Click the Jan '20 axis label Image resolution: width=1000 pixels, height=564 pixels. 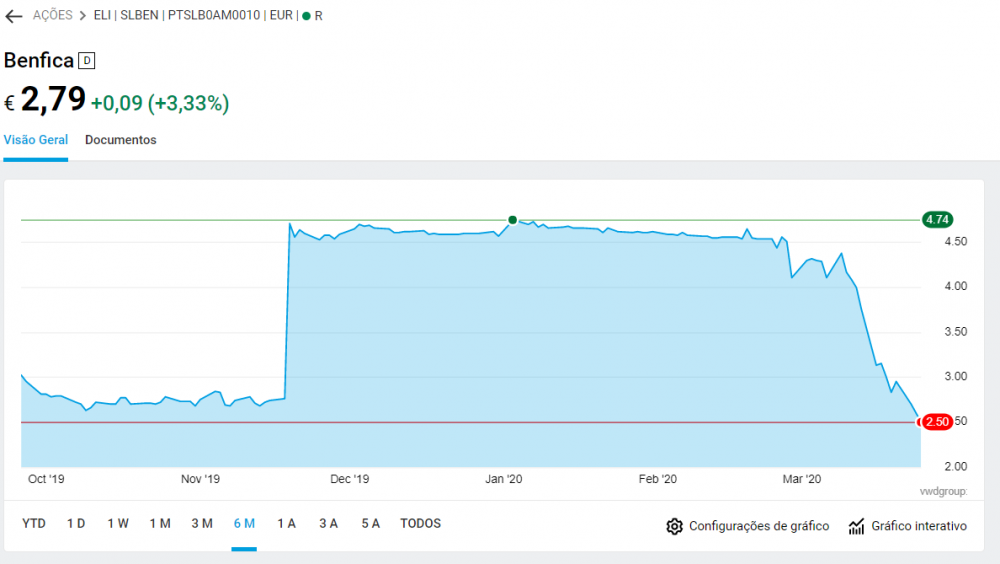click(503, 479)
